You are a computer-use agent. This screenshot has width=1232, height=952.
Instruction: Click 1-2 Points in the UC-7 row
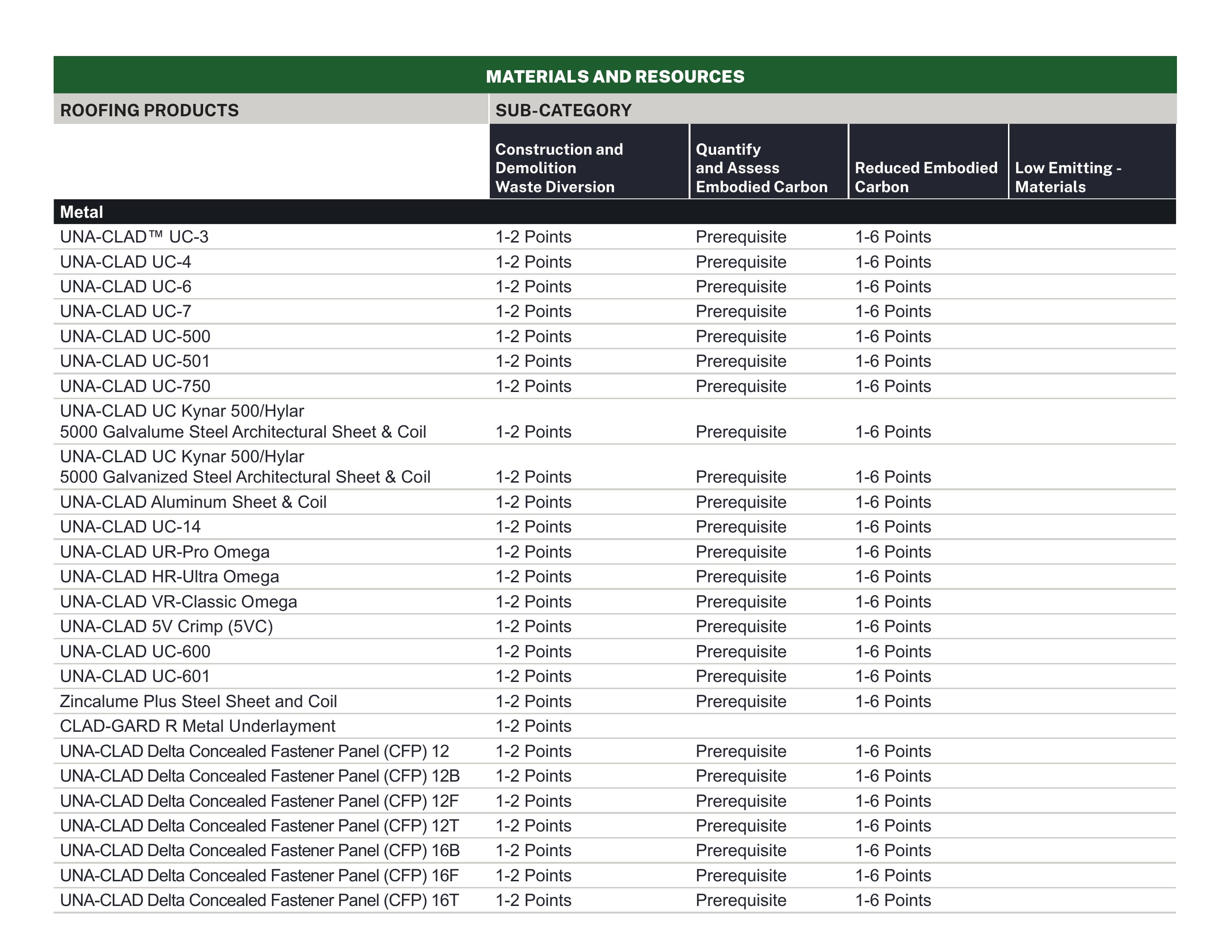(533, 311)
